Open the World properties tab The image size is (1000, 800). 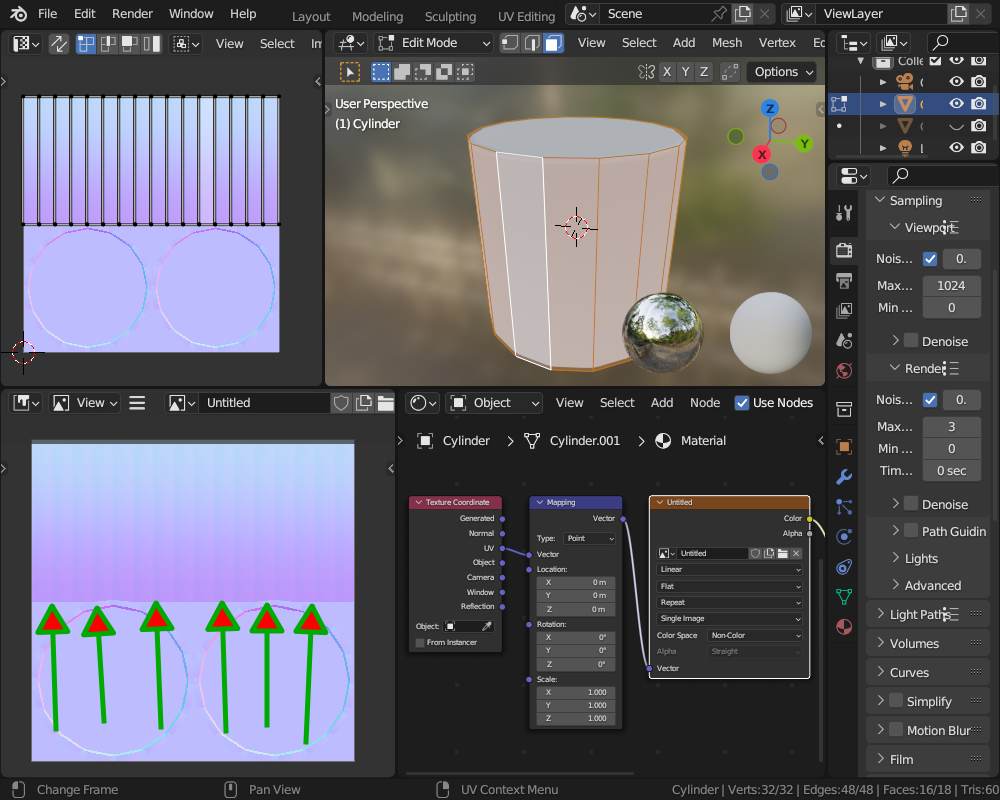[x=844, y=371]
